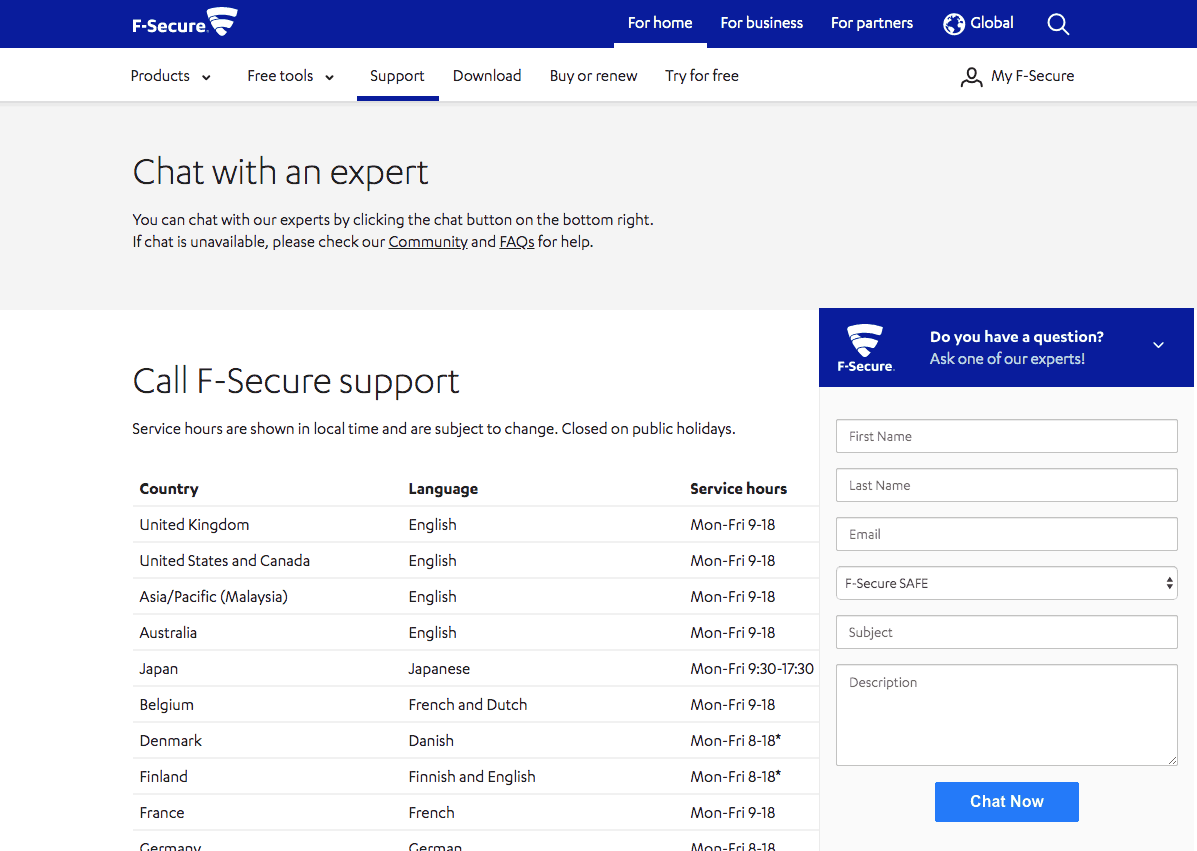Open the FAQs link

click(516, 241)
